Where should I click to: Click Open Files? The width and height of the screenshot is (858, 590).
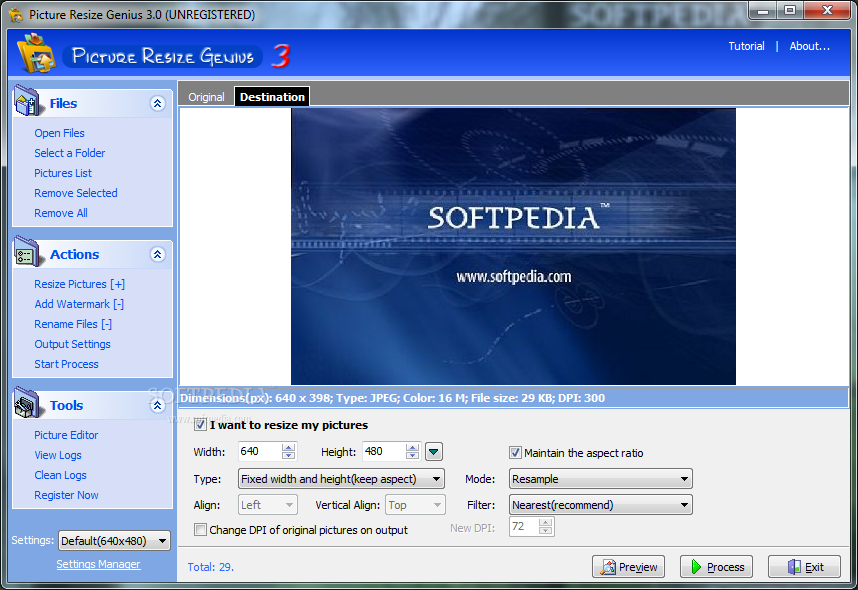pyautogui.click(x=59, y=133)
